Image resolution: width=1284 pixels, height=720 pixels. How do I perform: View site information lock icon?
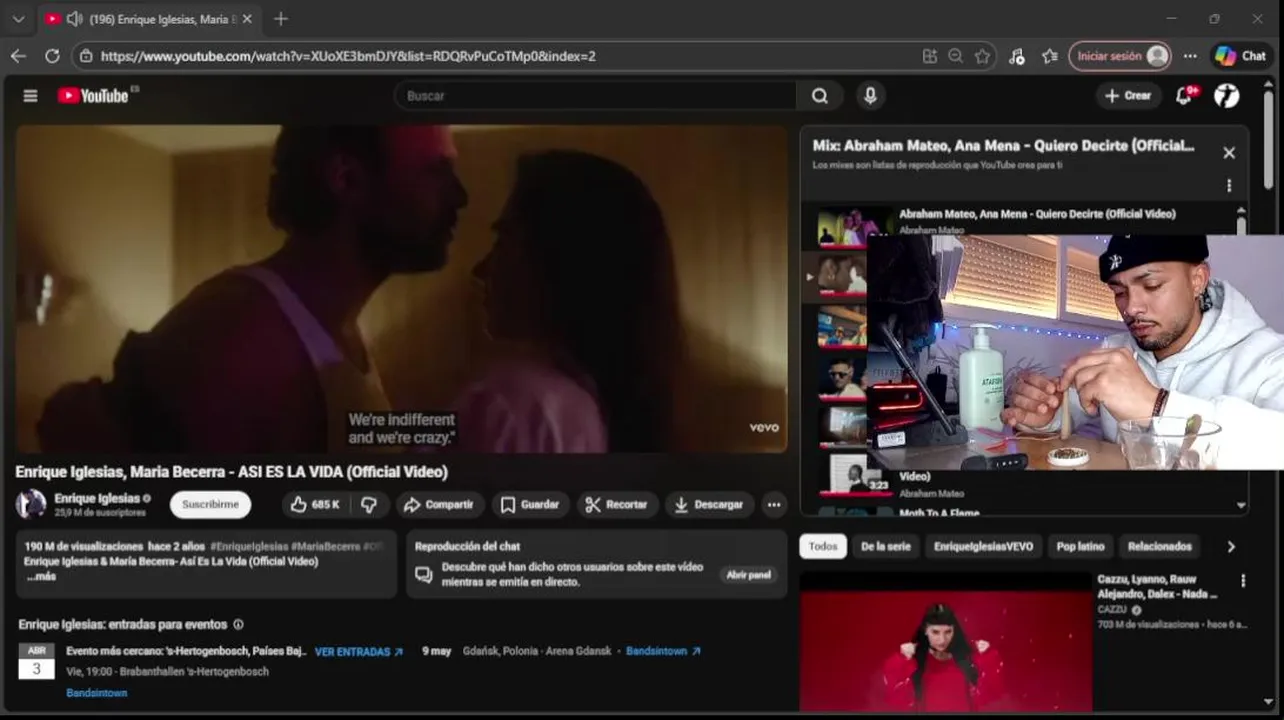click(86, 56)
